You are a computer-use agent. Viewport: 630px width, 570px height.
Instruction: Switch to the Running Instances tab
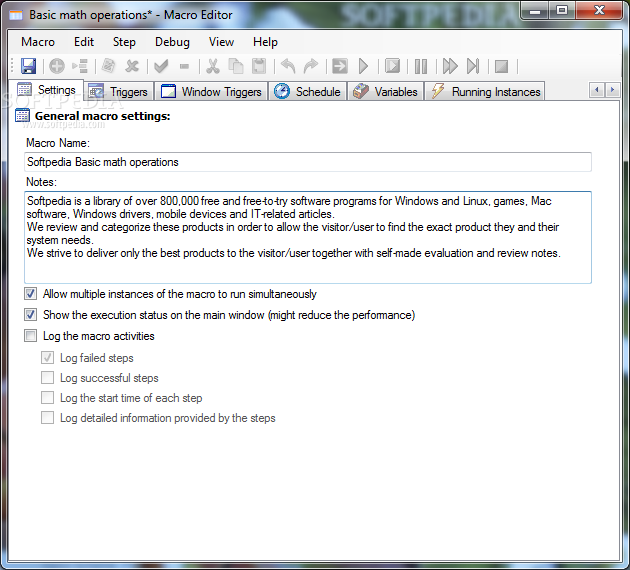tap(485, 92)
